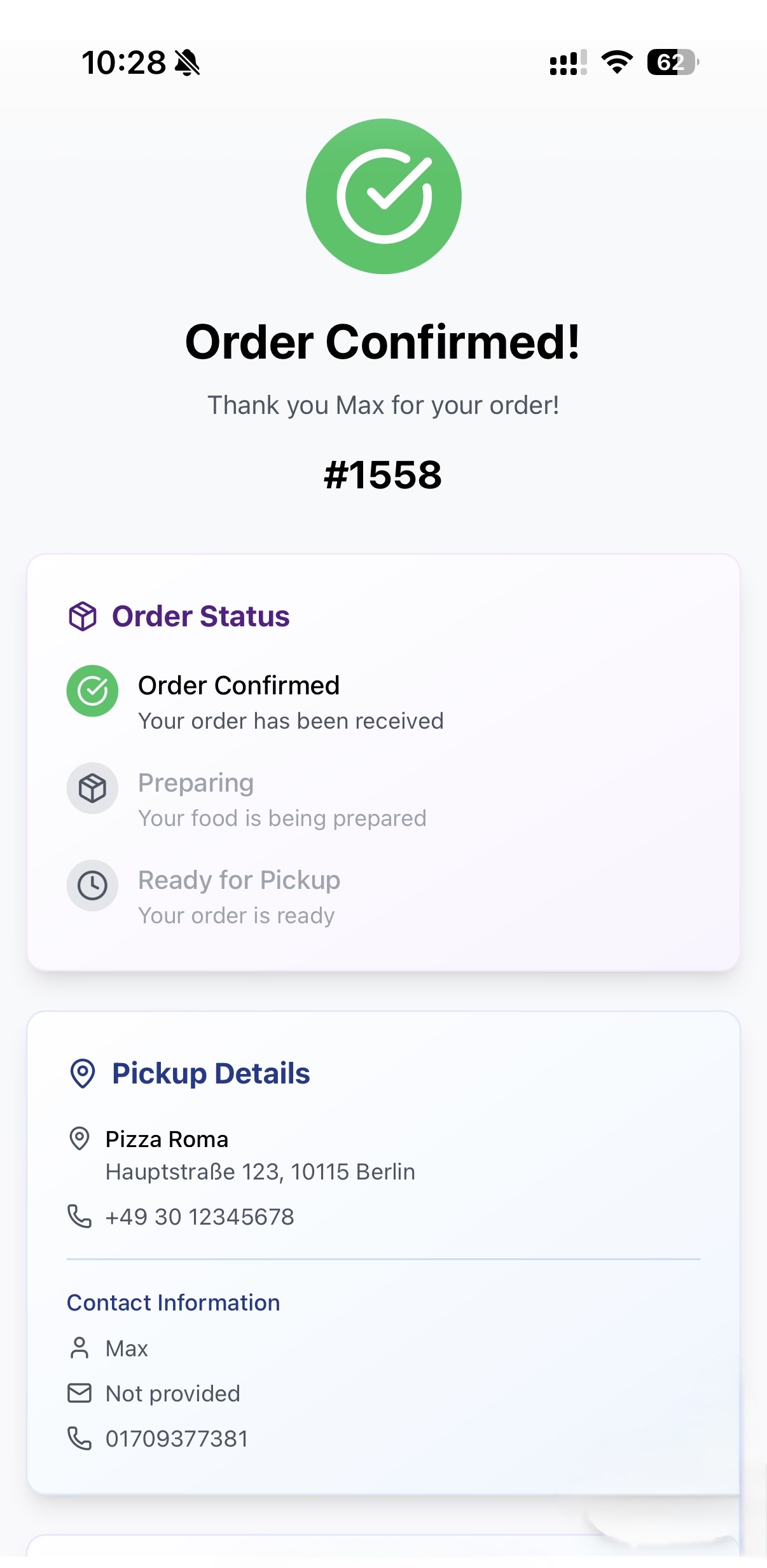Click the envelope icon beside Not provided
767x1568 pixels.
(x=79, y=1393)
